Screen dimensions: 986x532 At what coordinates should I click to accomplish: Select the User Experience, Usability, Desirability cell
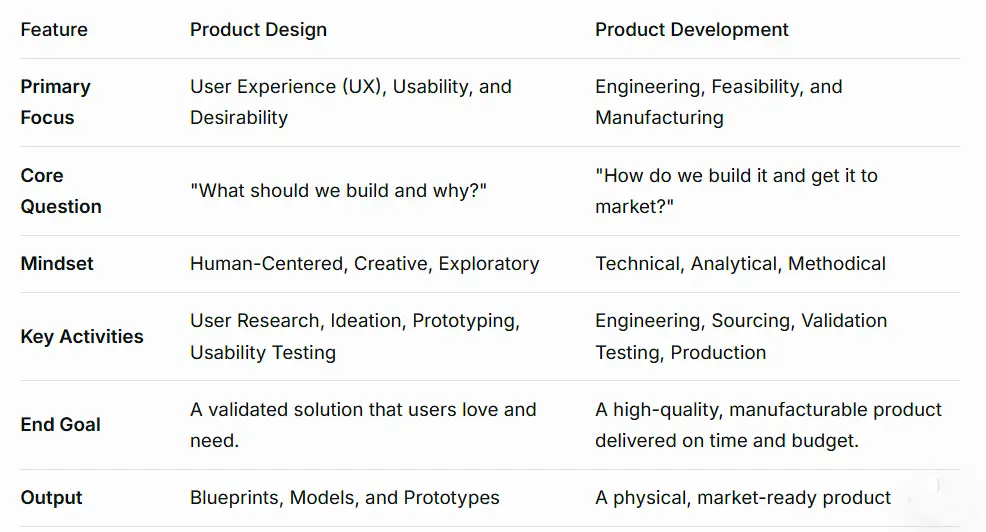350,102
